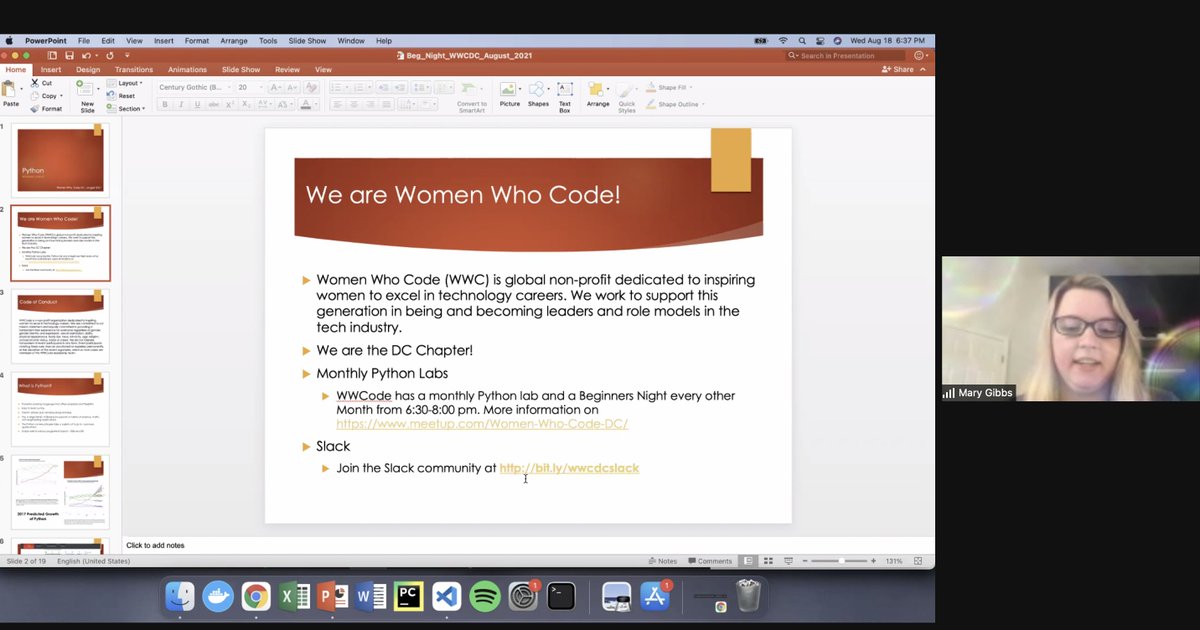Insert a Text Box
Screen dimensions: 1200x630
pos(565,96)
